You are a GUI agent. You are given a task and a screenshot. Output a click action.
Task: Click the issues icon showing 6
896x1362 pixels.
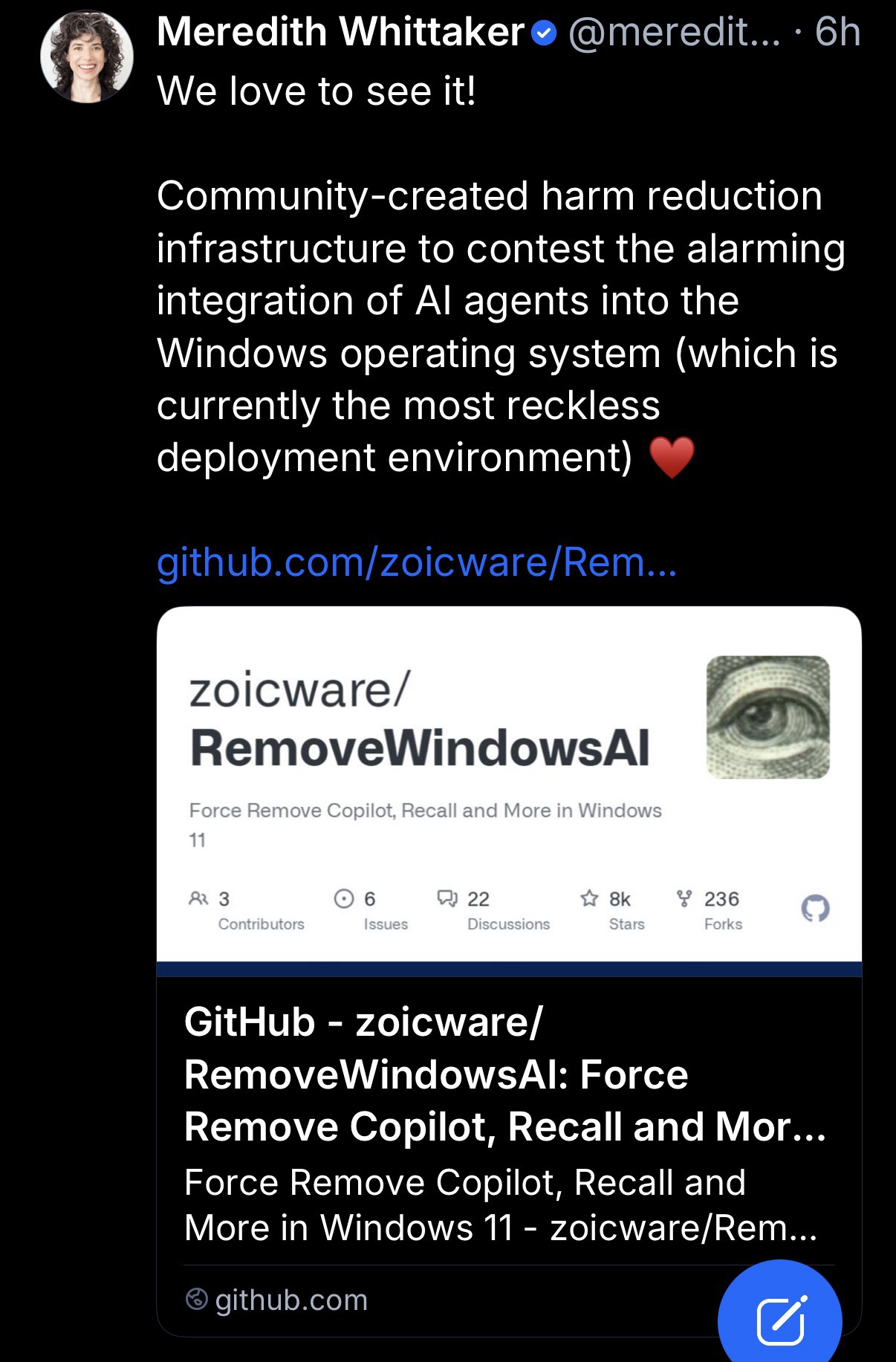point(344,898)
